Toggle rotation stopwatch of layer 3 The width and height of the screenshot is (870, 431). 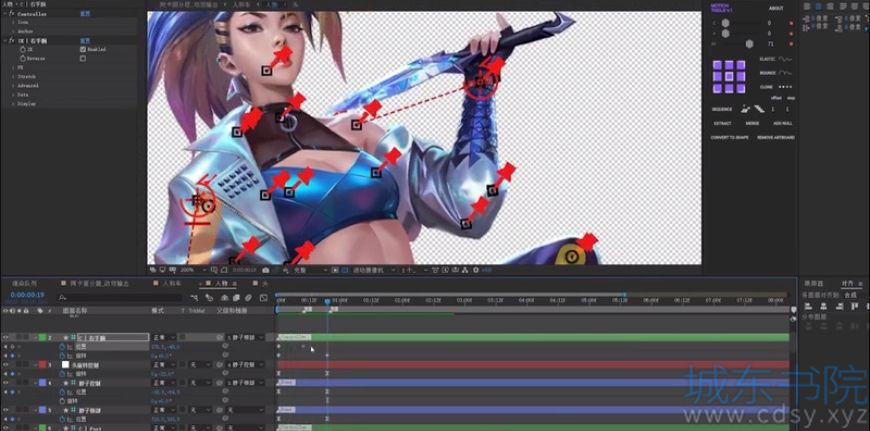click(x=62, y=374)
